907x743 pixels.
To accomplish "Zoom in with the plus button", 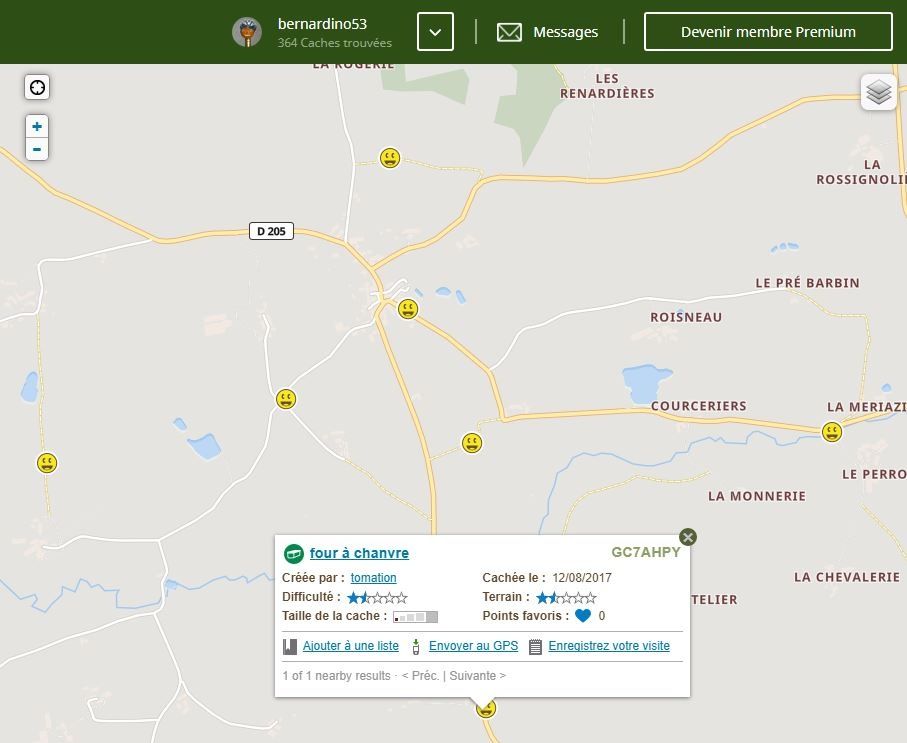I will 37,127.
